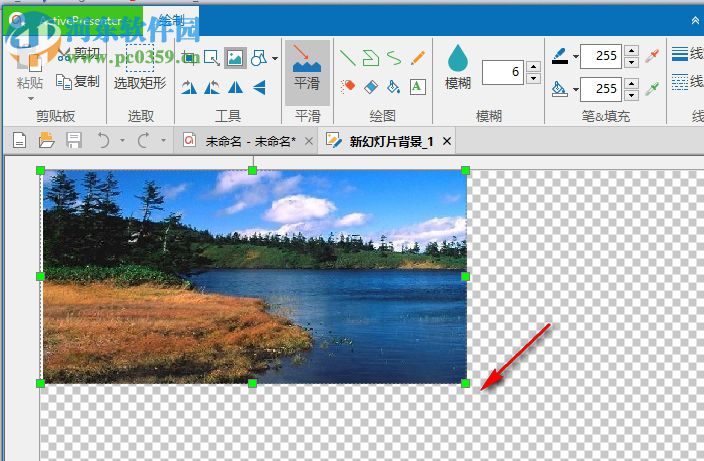This screenshot has height=461, width=704.
Task: Click the open folder icon
Action: [x=46, y=140]
